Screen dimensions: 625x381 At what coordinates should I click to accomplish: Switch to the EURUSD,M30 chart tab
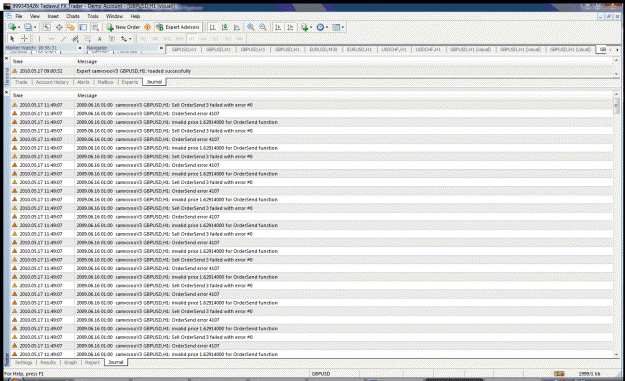(323, 49)
